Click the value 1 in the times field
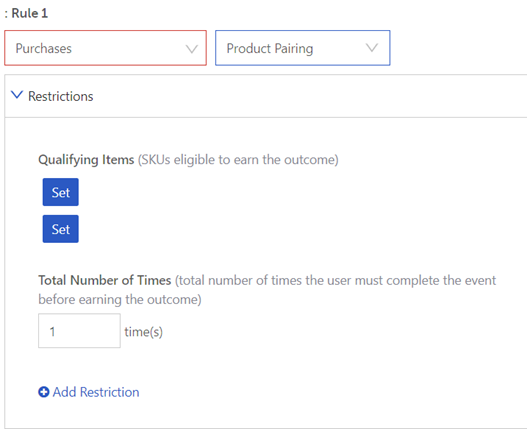The width and height of the screenshot is (527, 429). (x=52, y=332)
